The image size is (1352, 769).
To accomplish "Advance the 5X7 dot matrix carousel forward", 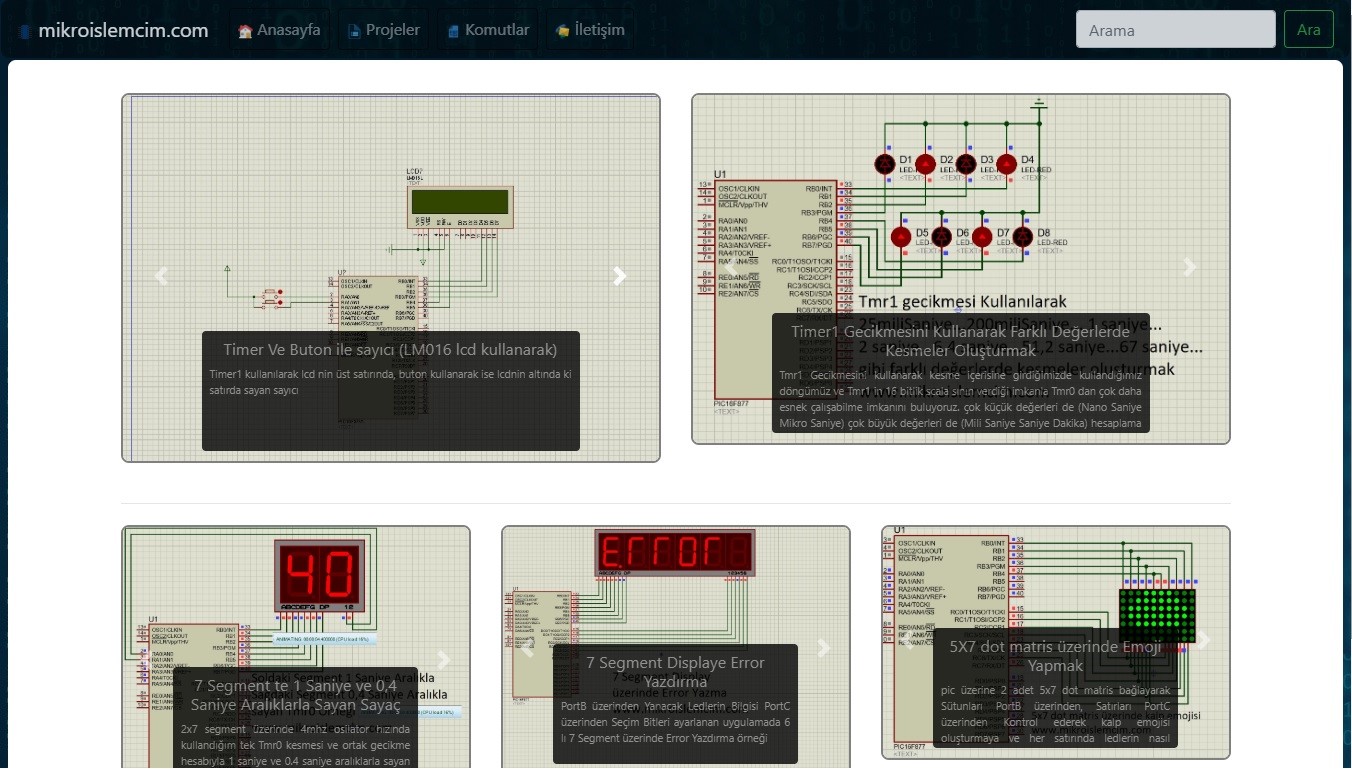I will coord(1204,640).
